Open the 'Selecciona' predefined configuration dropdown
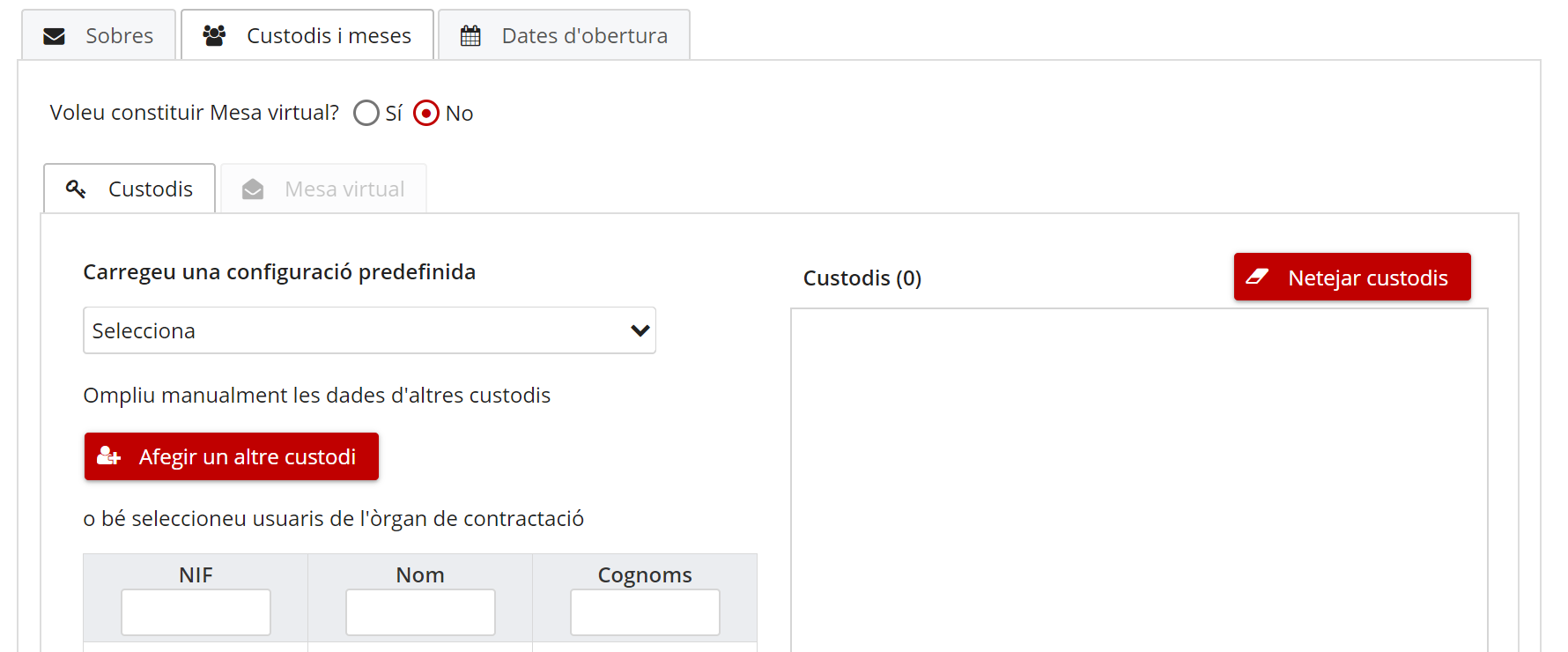Image resolution: width=1568 pixels, height=652 pixels. pos(352,330)
